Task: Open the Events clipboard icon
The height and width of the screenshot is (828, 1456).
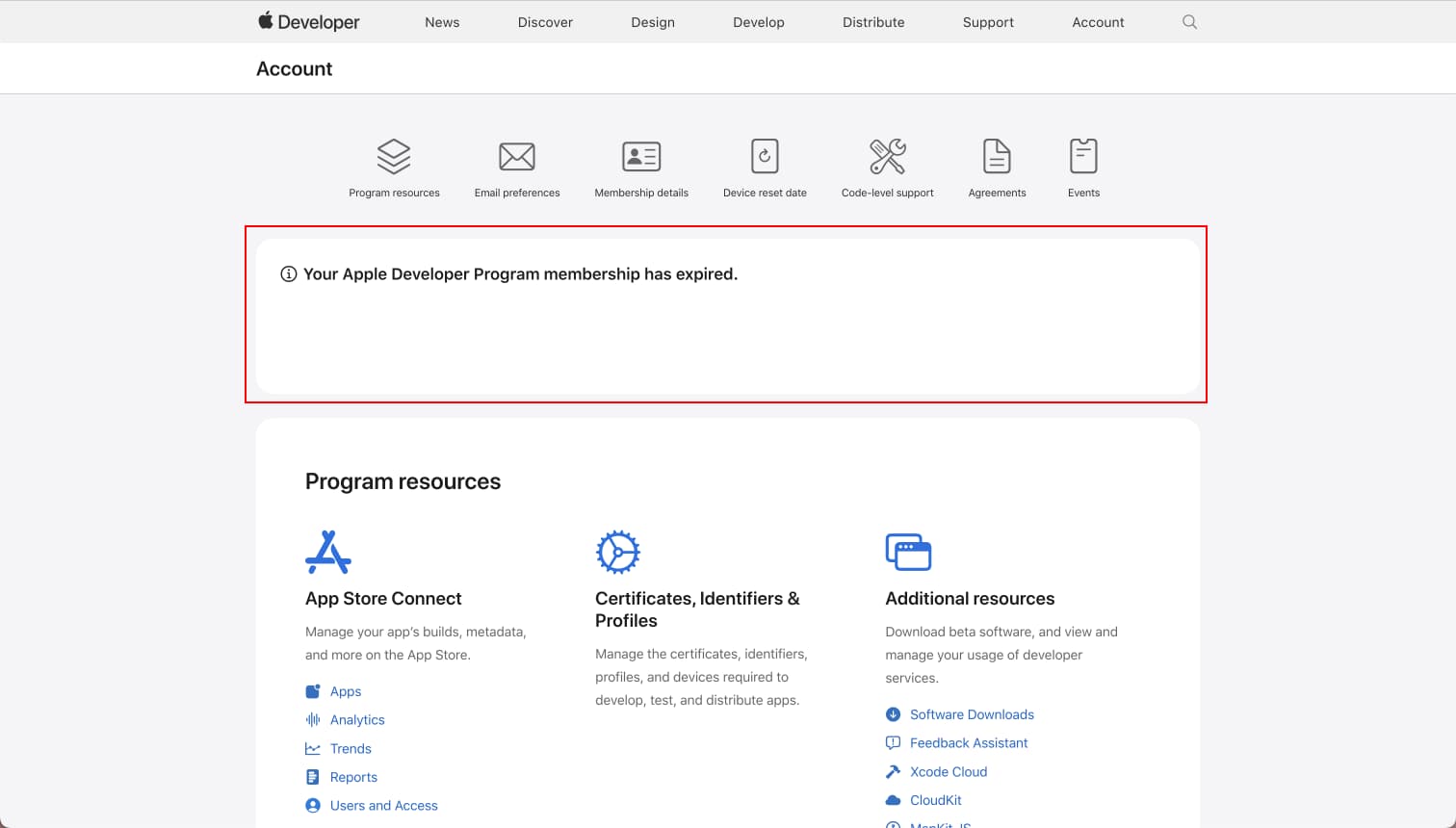Action: [1083, 156]
